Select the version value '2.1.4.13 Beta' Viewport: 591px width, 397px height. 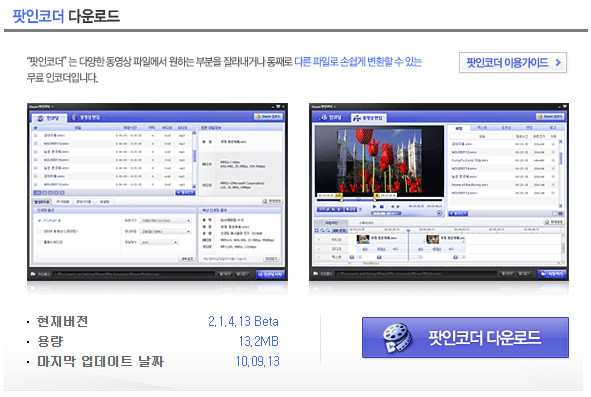(243, 322)
